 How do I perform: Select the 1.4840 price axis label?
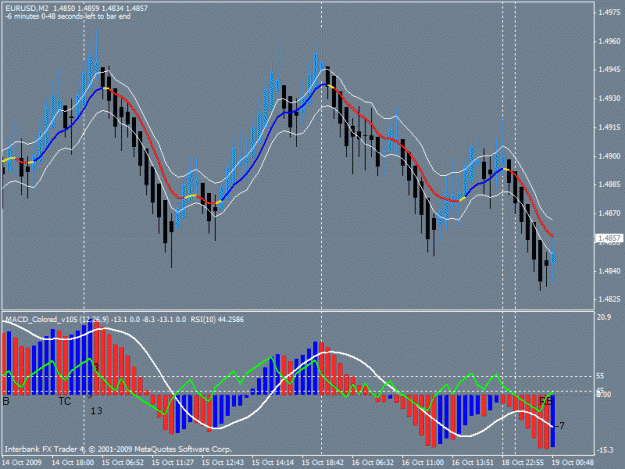609,271
